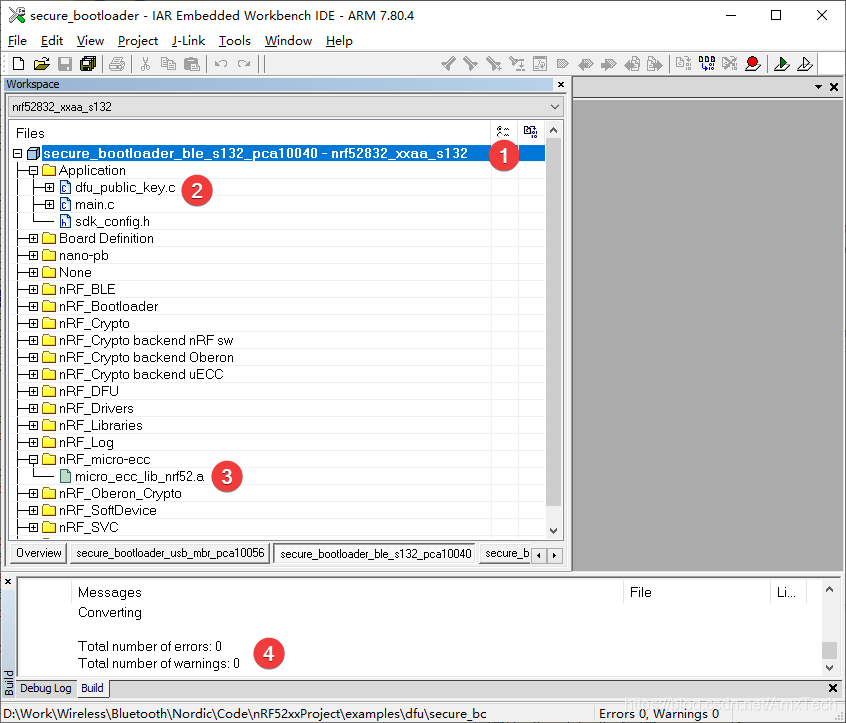Create a new document with toolbar icon

[18, 64]
